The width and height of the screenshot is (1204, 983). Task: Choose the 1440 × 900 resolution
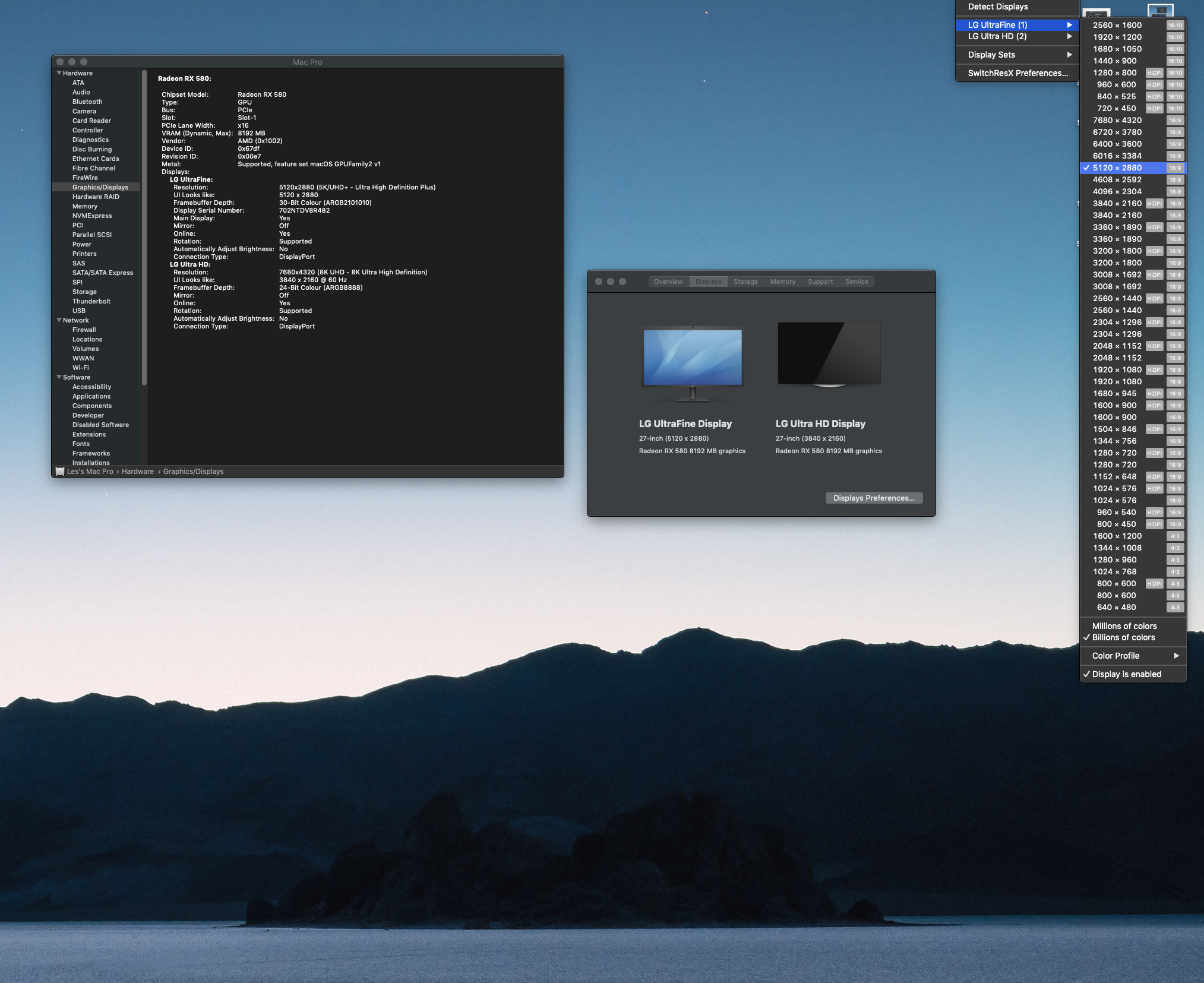1133,61
